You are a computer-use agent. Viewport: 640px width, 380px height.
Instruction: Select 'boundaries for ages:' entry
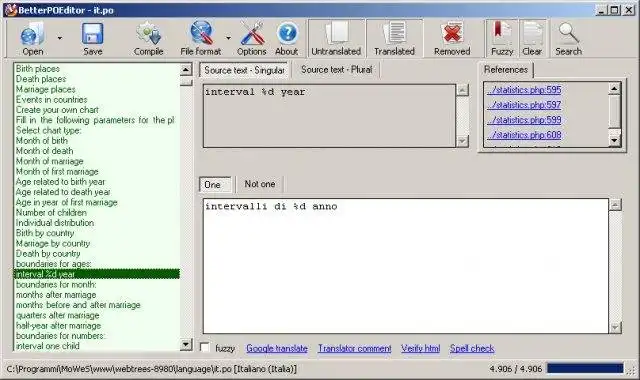[x=53, y=264]
